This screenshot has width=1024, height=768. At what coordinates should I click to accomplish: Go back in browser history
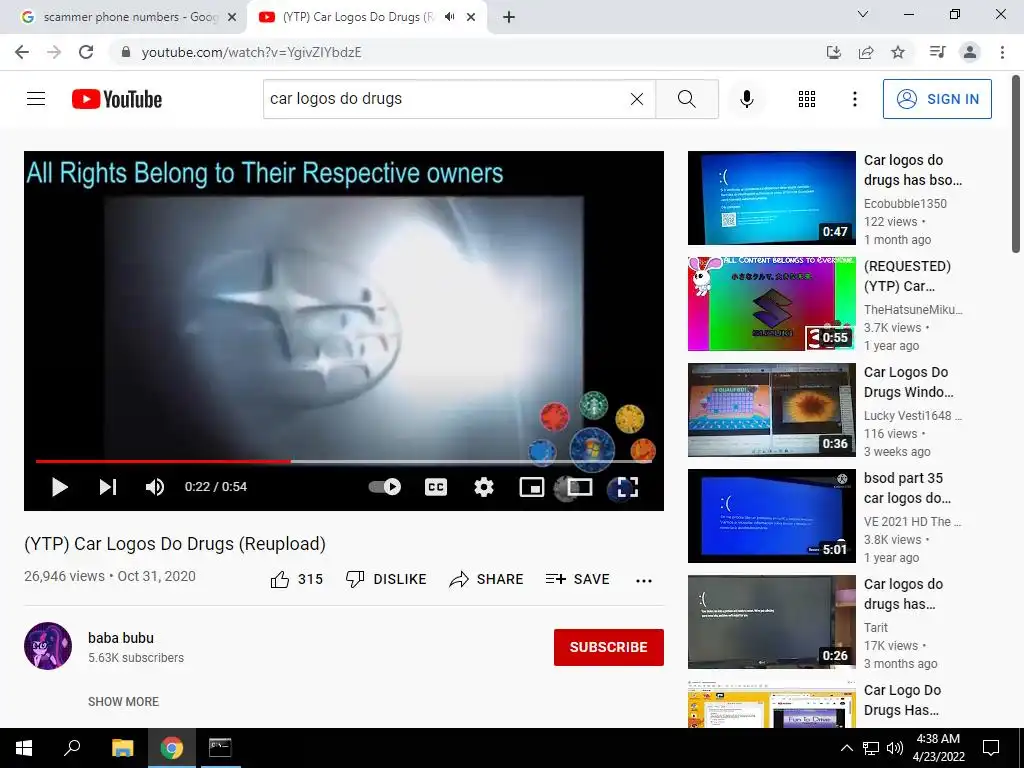click(22, 52)
